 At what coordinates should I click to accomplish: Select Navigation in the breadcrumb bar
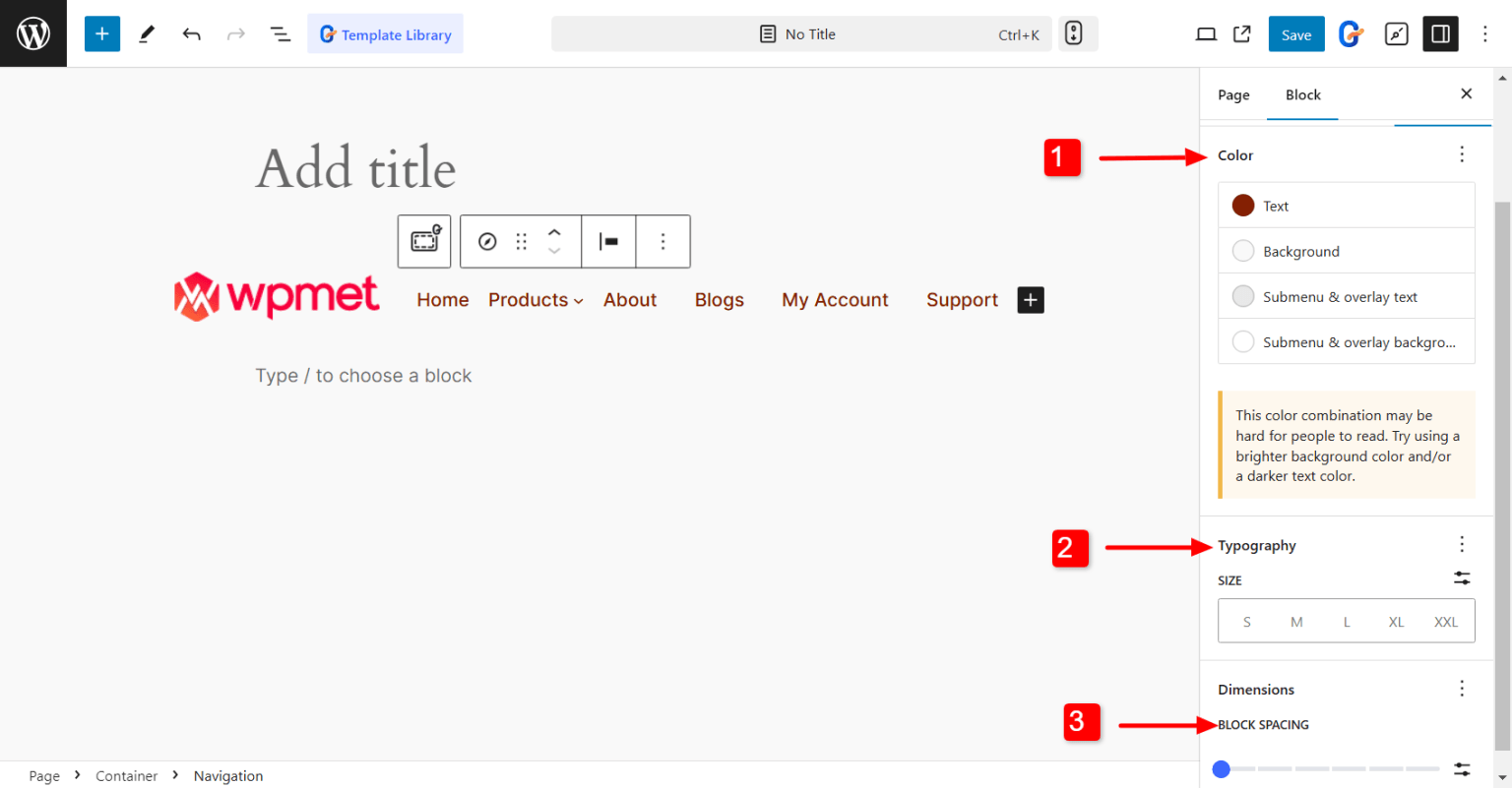click(x=227, y=775)
